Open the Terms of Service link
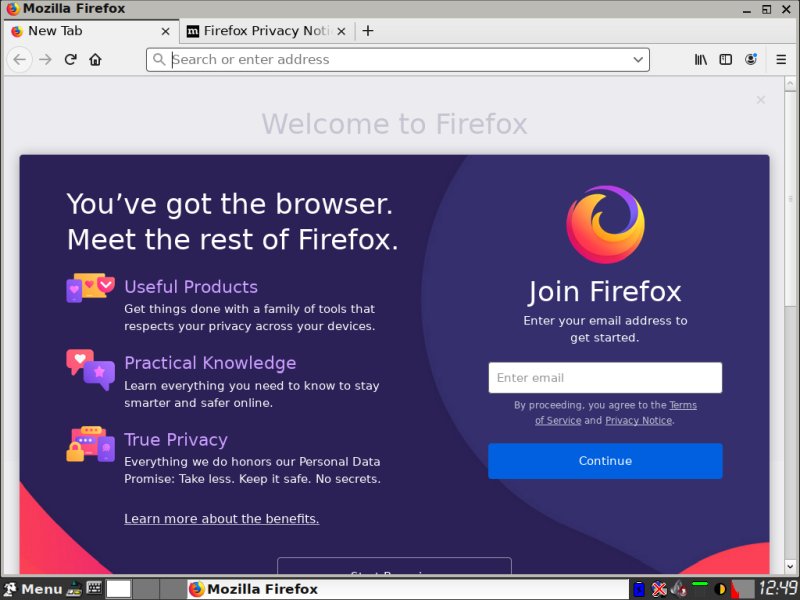The image size is (800, 600). click(x=683, y=404)
